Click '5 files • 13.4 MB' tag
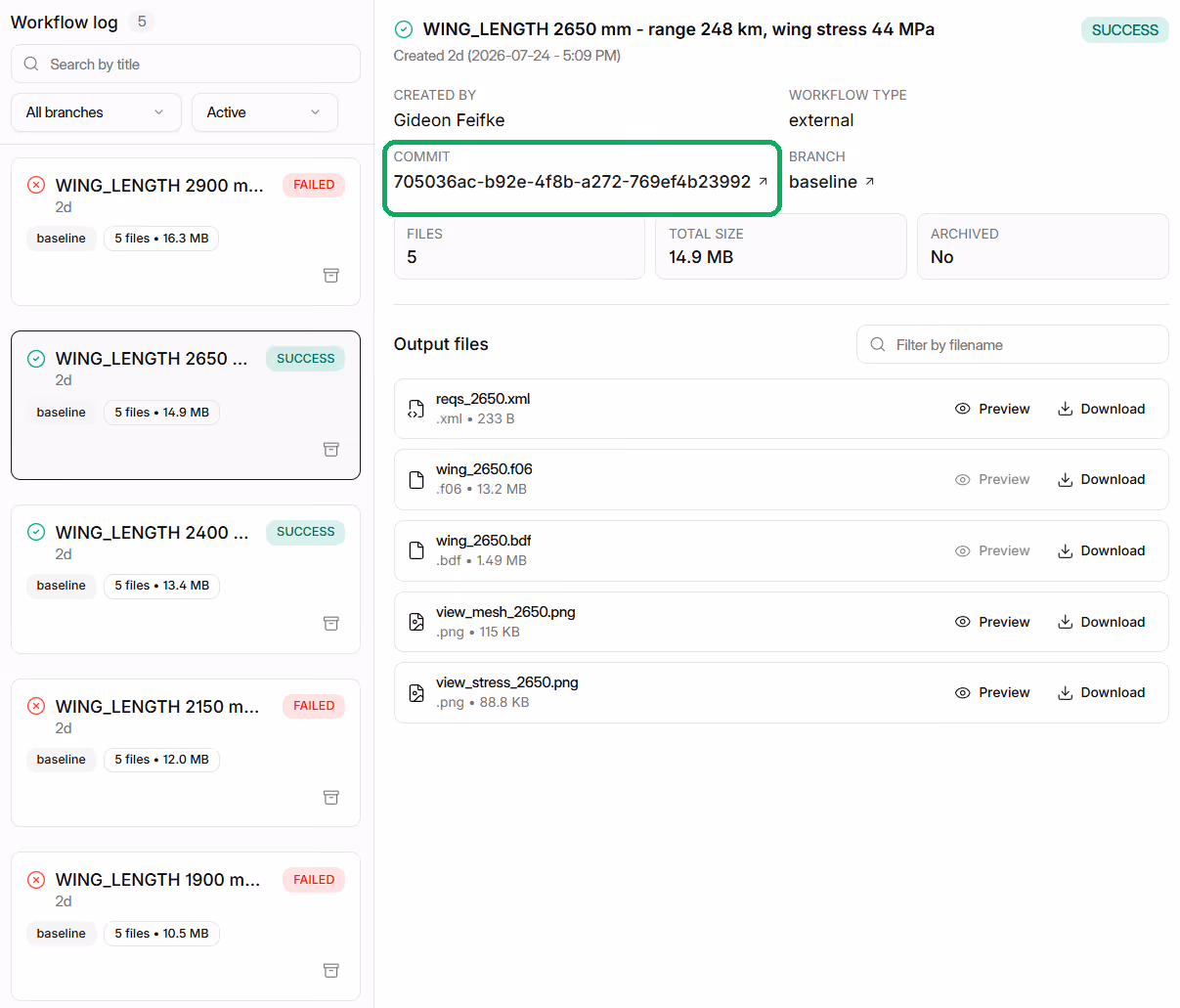 tap(161, 586)
